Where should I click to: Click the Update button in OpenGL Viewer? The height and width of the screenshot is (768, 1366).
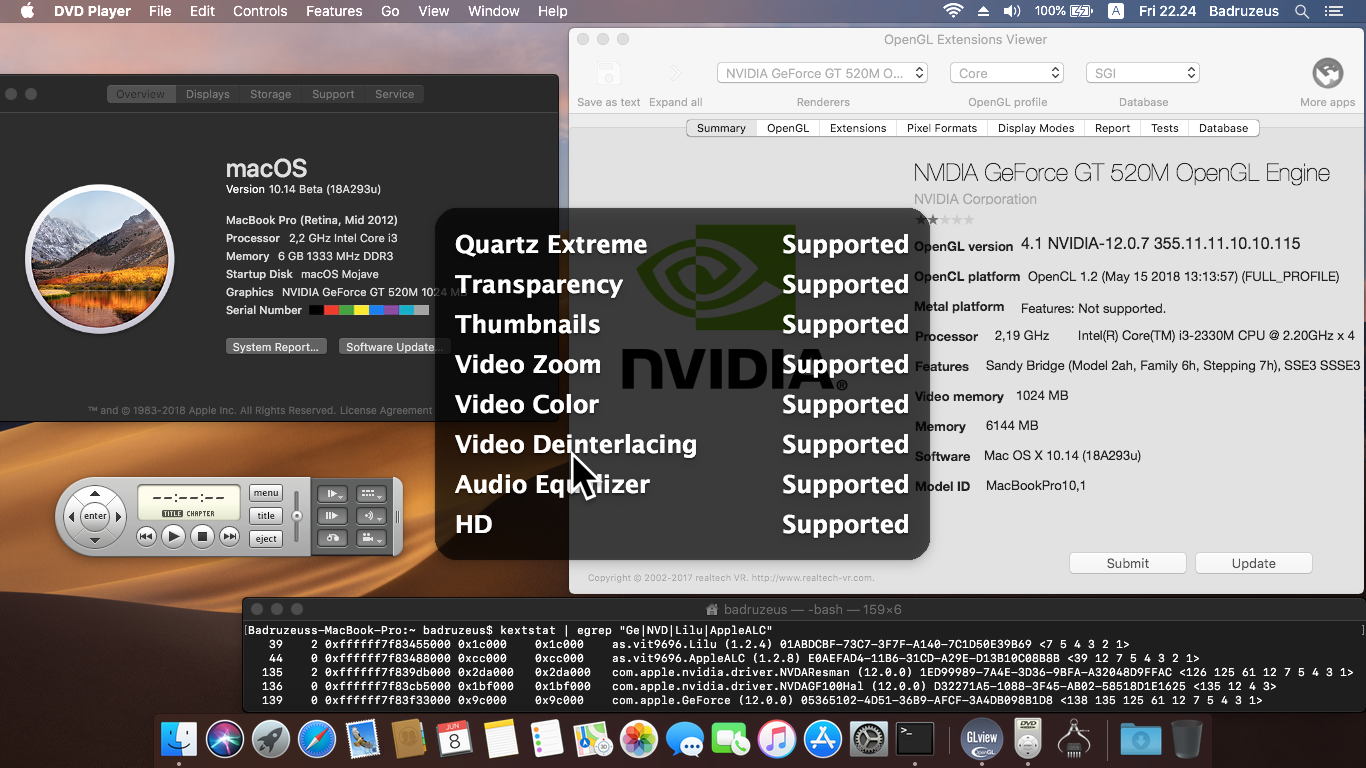[1253, 563]
